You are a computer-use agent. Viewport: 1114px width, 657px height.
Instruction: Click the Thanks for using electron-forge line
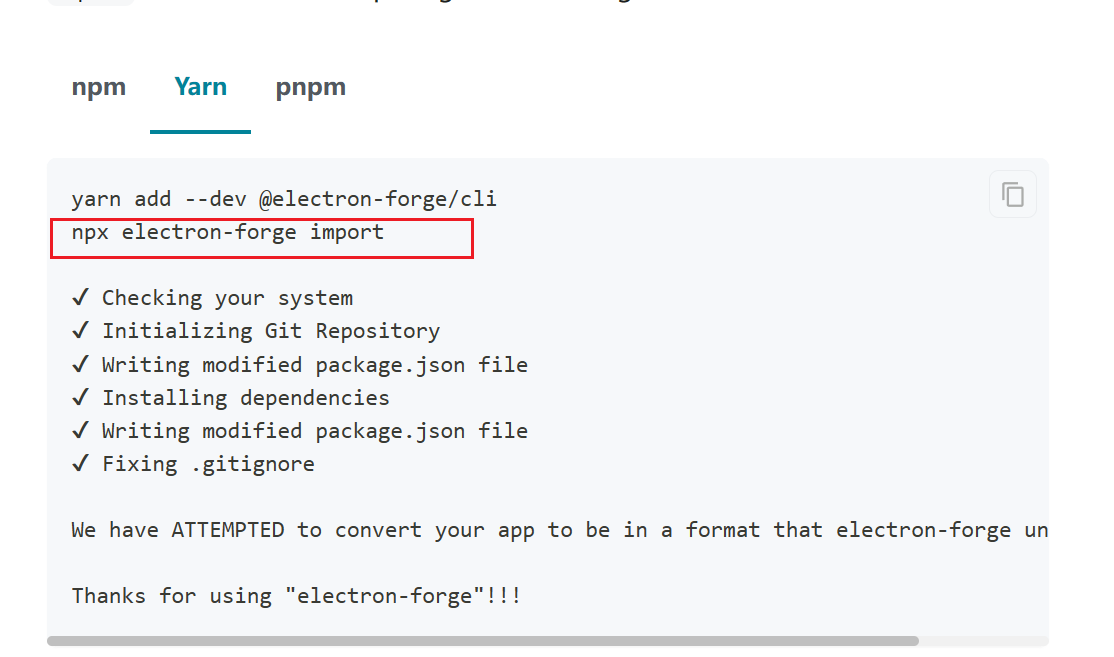pos(296,595)
